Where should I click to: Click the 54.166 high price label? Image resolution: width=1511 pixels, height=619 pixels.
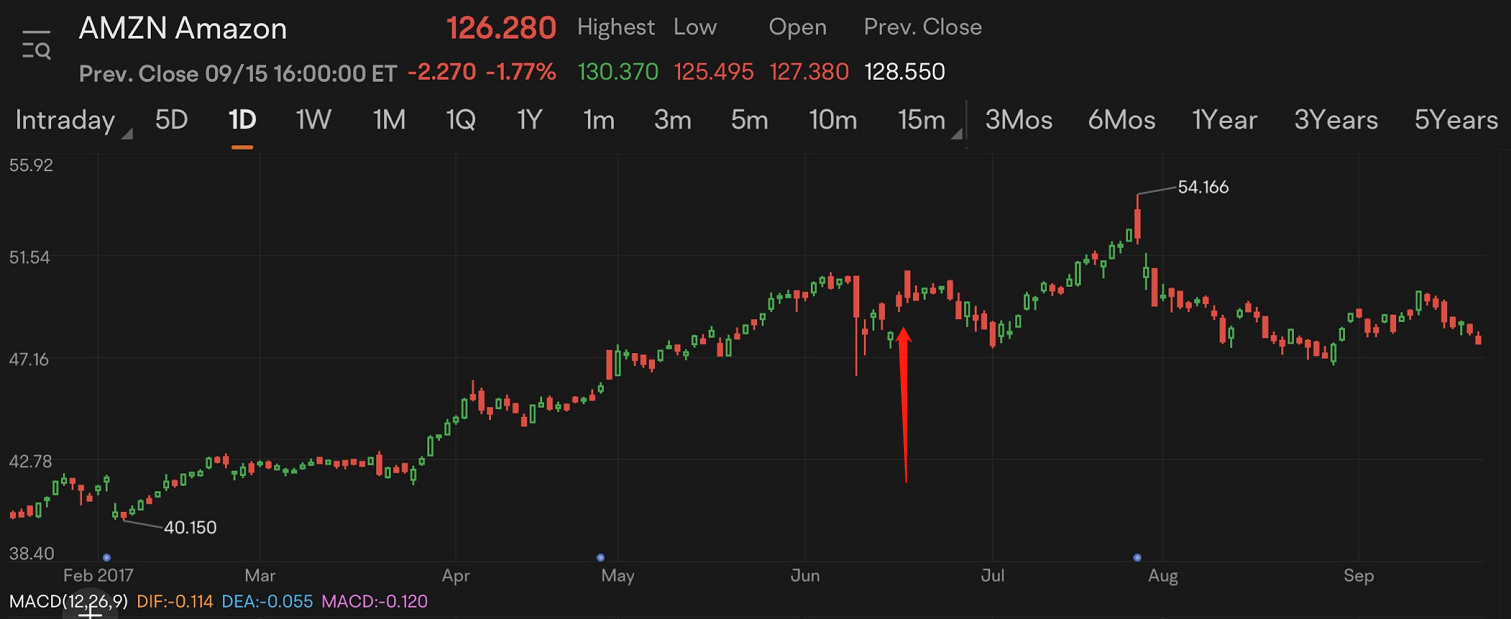[1203, 187]
